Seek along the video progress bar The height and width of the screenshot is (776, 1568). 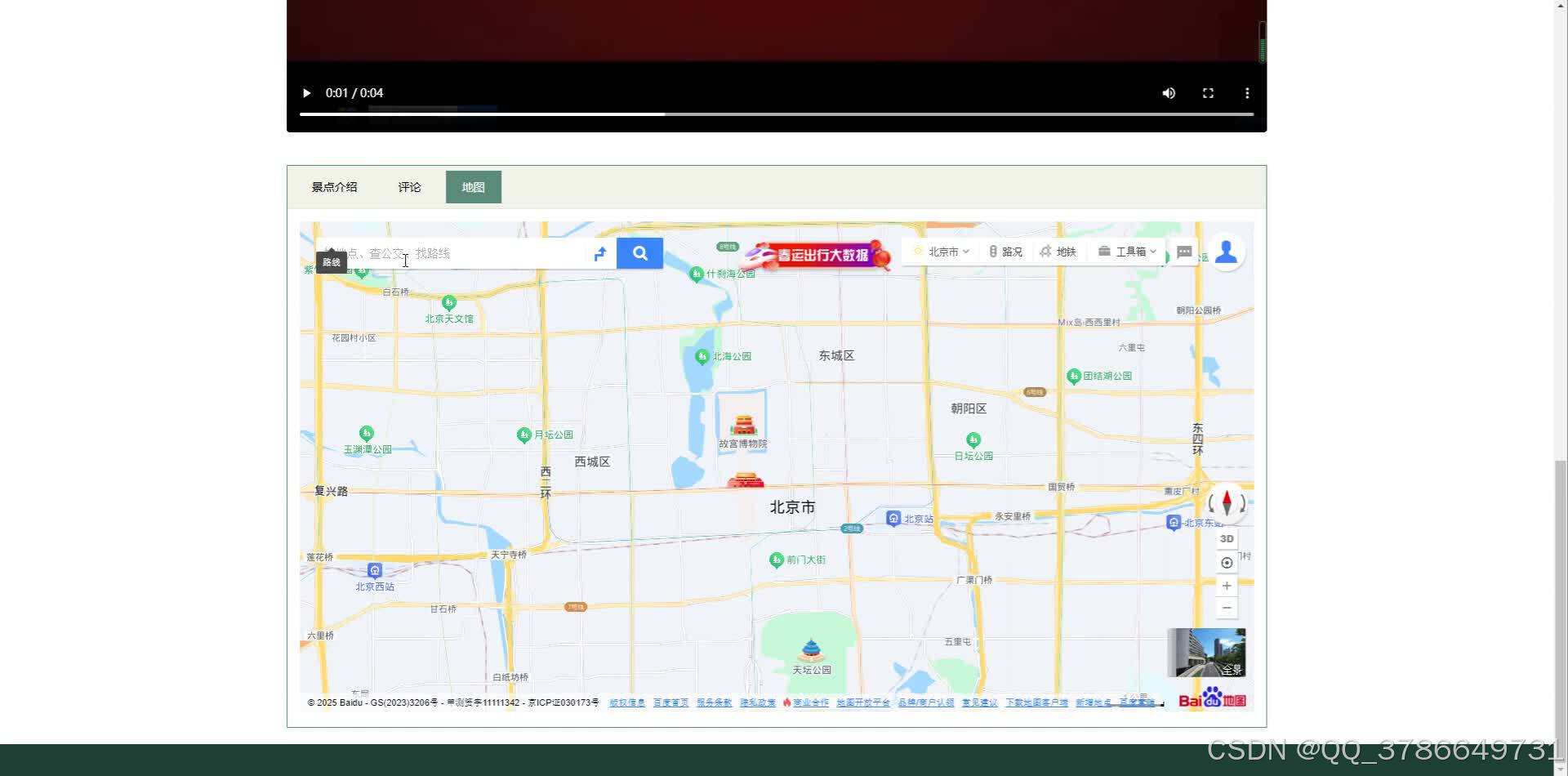(777, 114)
